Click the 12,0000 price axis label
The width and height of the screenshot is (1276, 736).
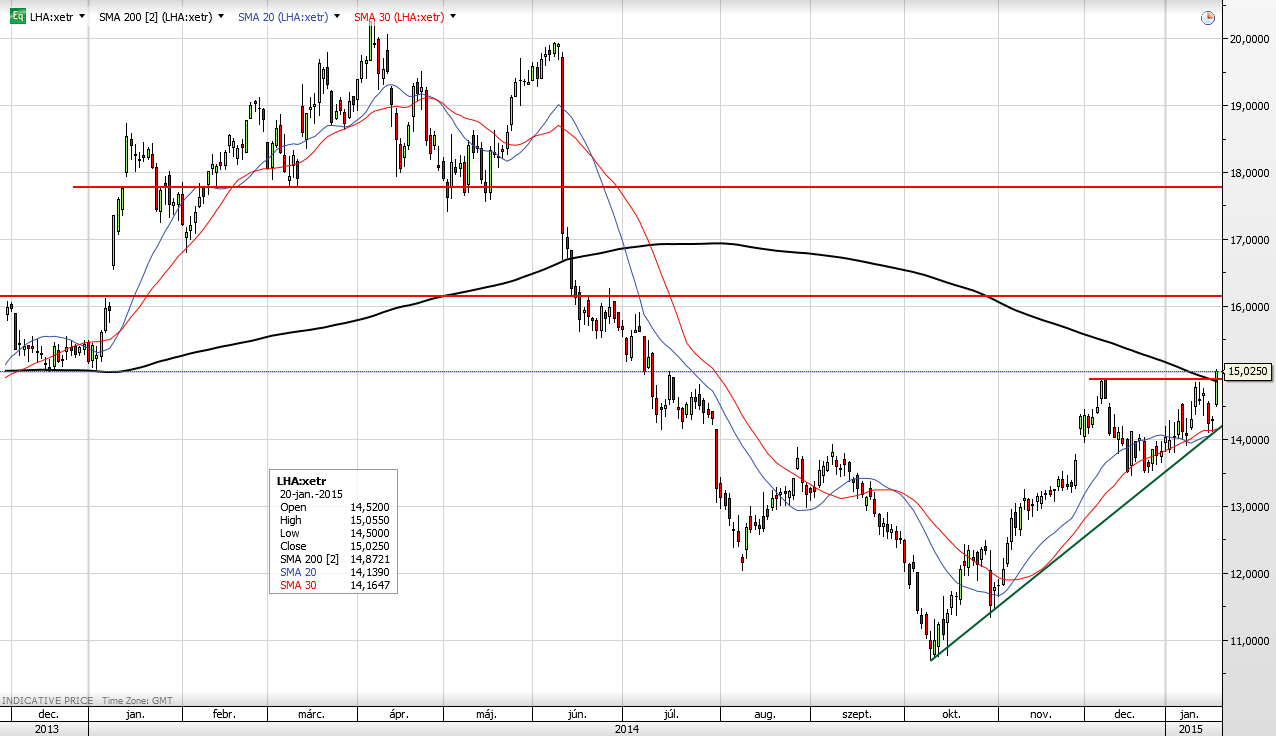pyautogui.click(x=1251, y=574)
